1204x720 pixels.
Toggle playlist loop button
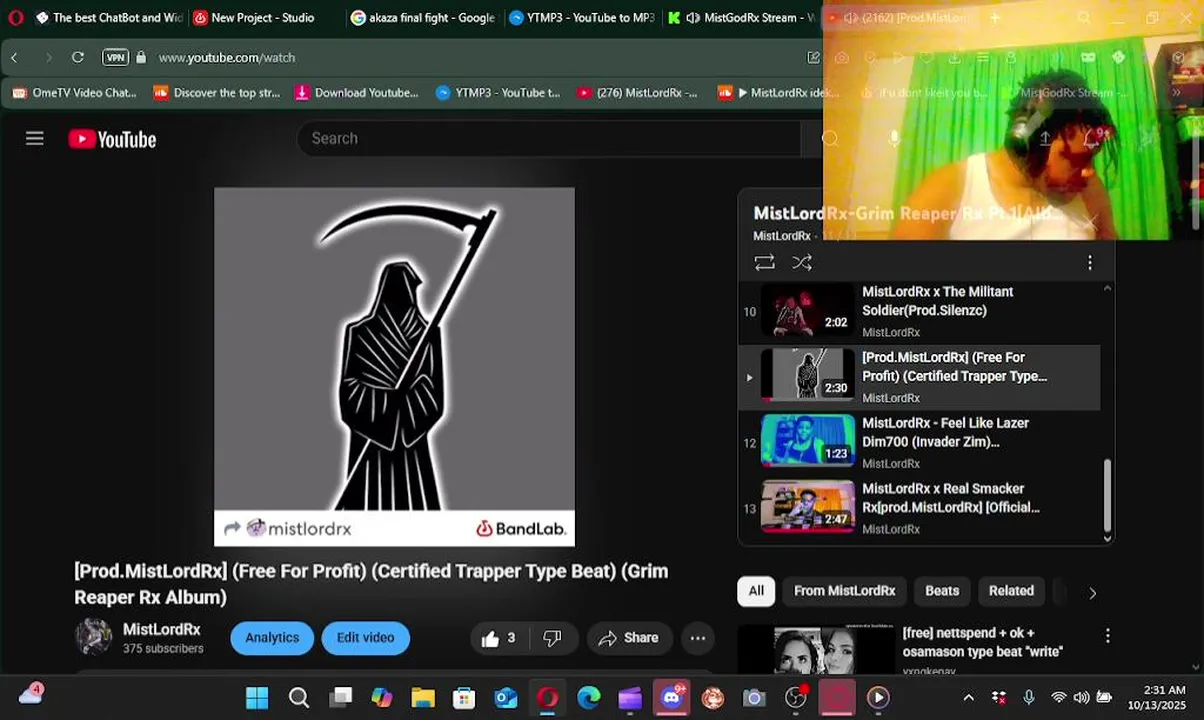(765, 263)
